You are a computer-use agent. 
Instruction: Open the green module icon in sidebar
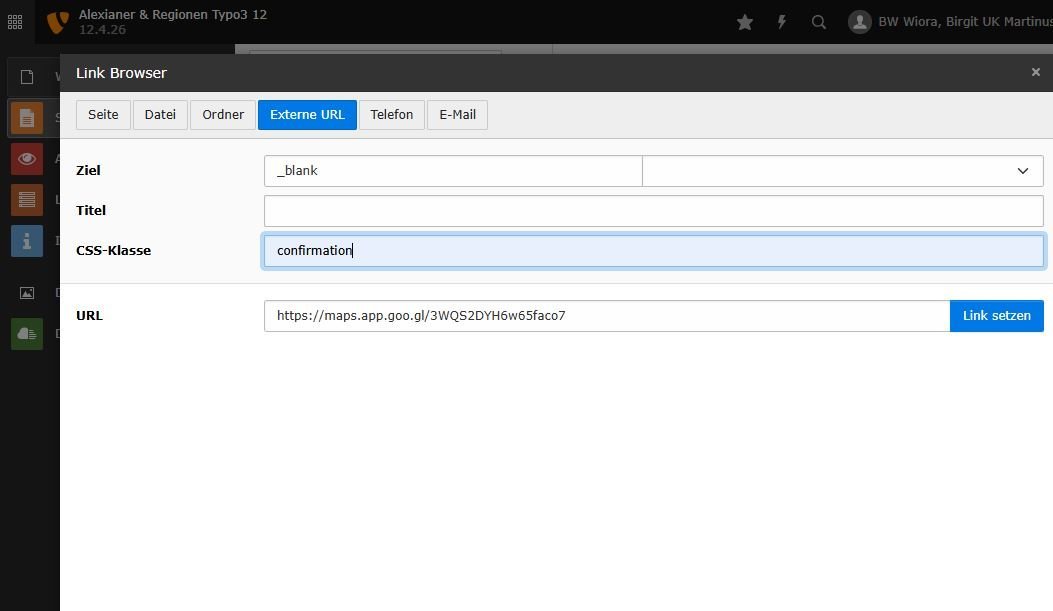pyautogui.click(x=27, y=334)
